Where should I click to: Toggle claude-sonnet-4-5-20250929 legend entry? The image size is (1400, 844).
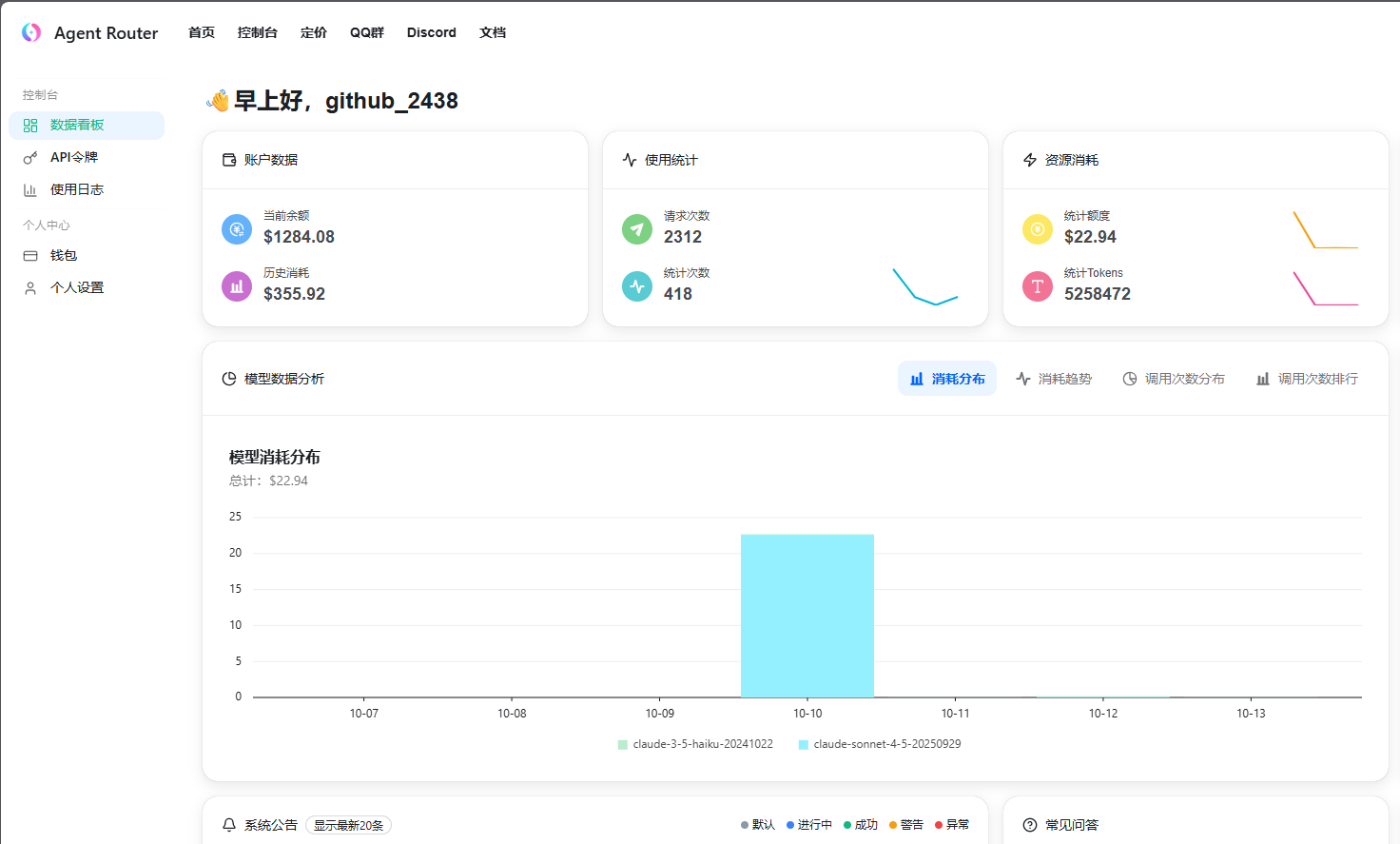[x=880, y=744]
